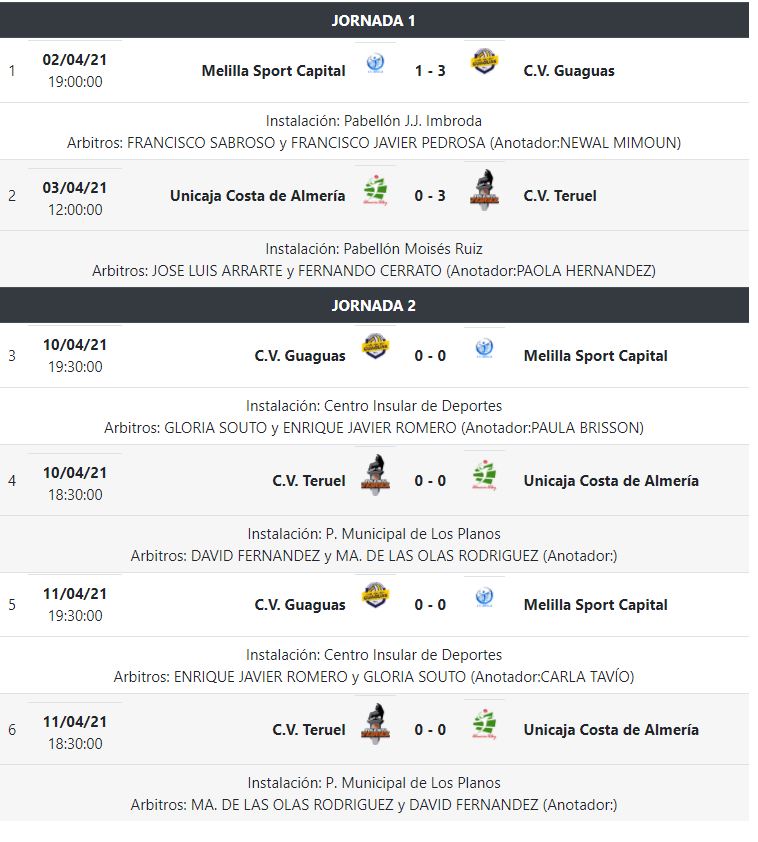Click C.V. Guaguas logo in match 5

pyautogui.click(x=375, y=596)
